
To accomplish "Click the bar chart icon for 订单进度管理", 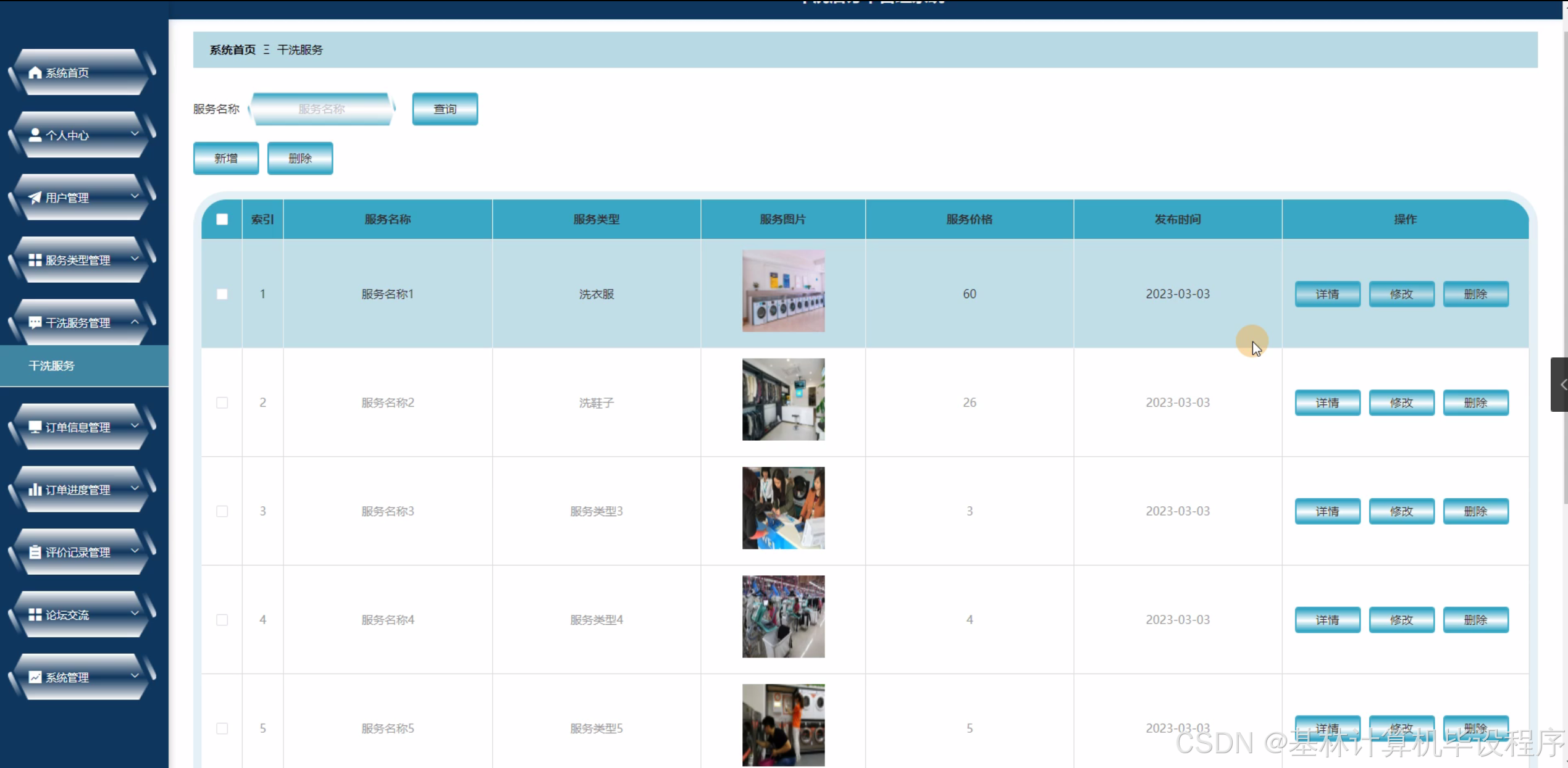I will pos(35,490).
